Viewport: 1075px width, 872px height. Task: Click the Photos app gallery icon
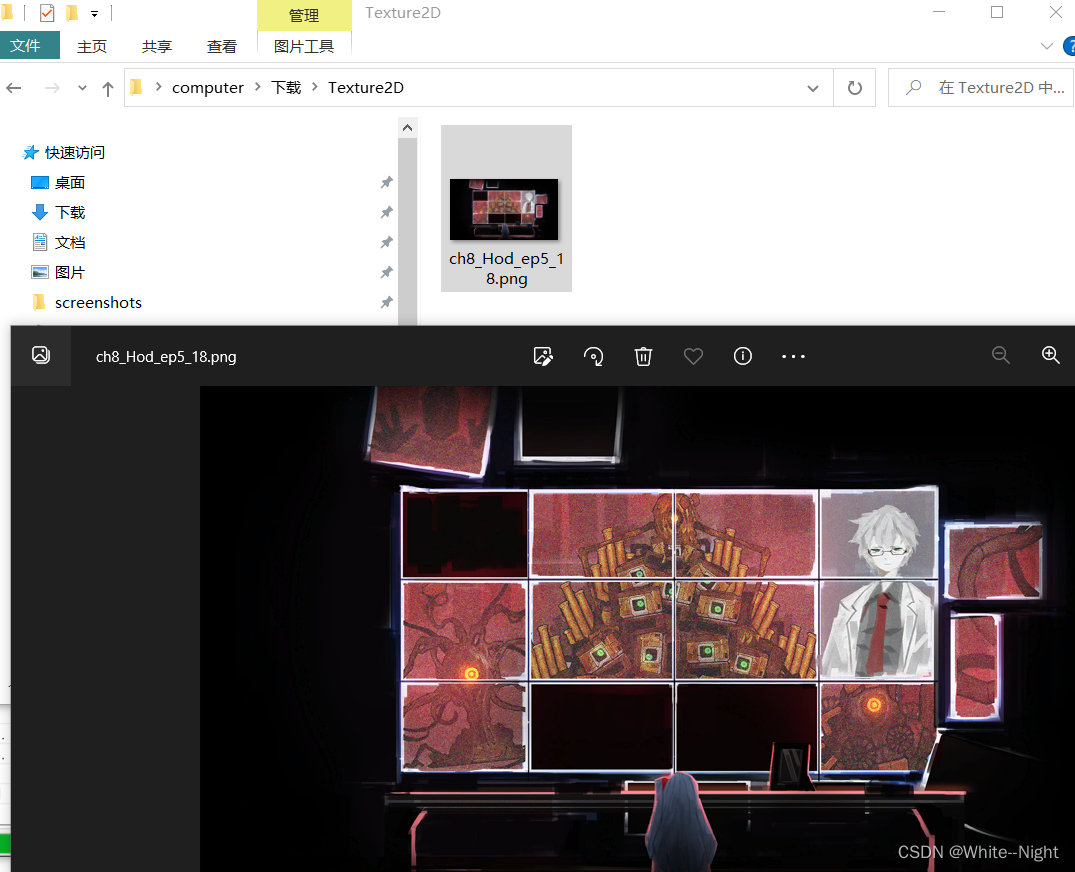41,355
